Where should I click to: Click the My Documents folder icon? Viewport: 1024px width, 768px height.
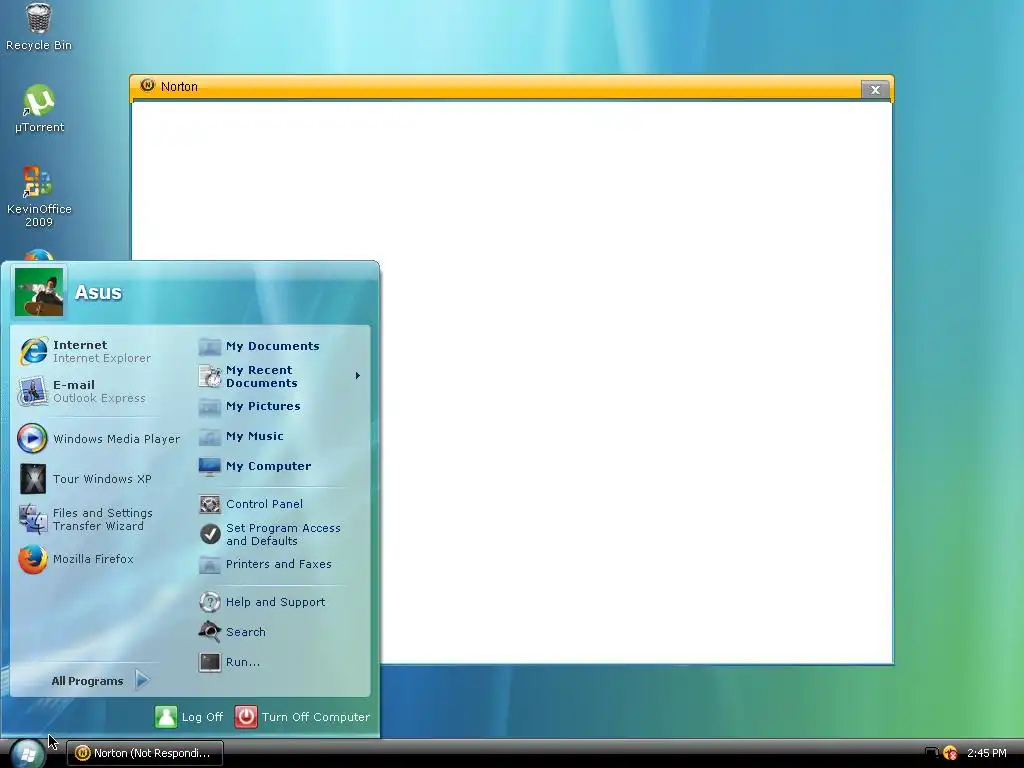[x=210, y=346]
